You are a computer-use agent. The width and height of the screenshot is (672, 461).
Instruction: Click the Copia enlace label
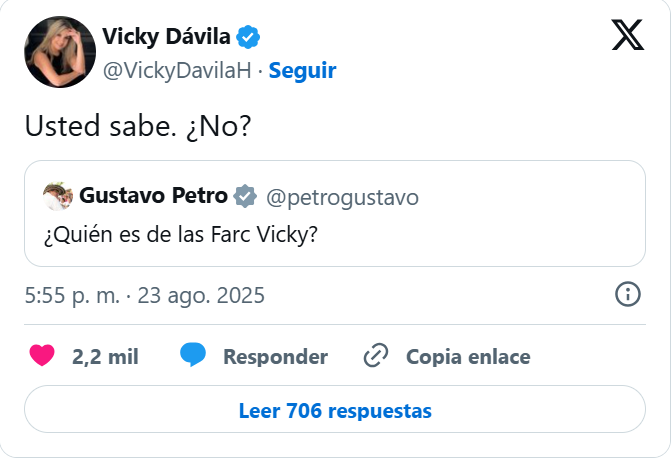468,357
